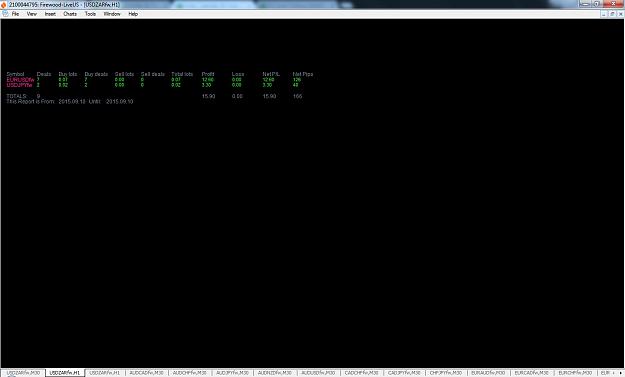
Task: Open the Charts menu
Action: (70, 14)
